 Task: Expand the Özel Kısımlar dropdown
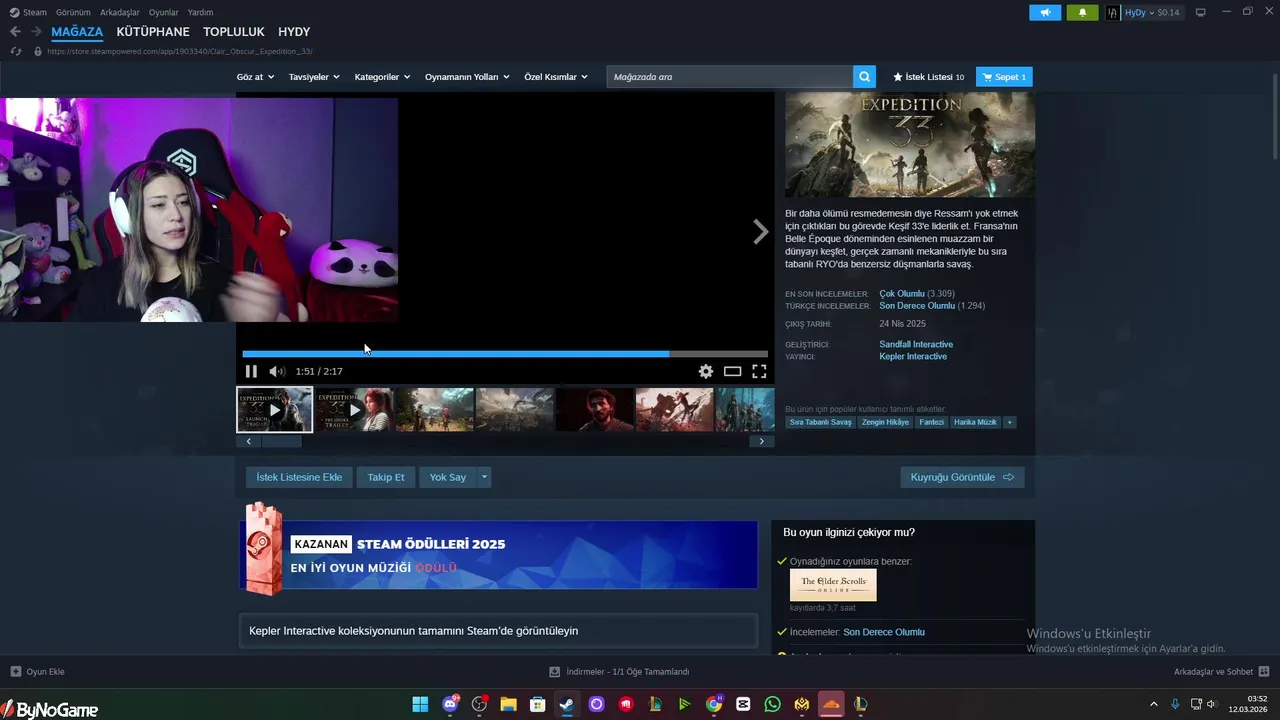pos(556,77)
